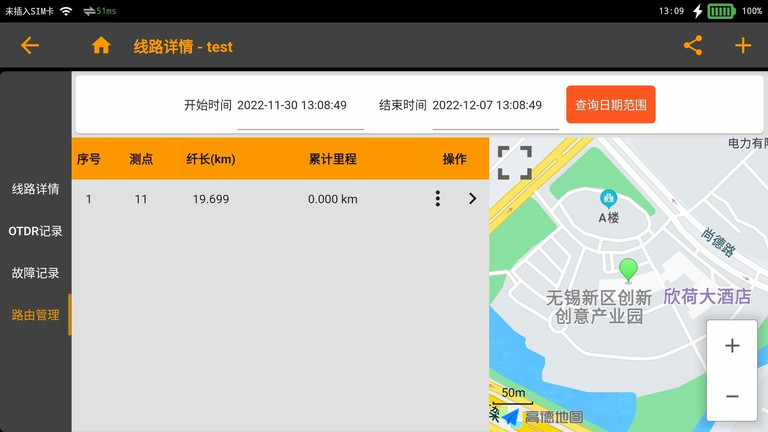Viewport: 768px width, 432px height.
Task: Pick end time 2022-12-07 13:08:49 field
Action: [x=487, y=105]
